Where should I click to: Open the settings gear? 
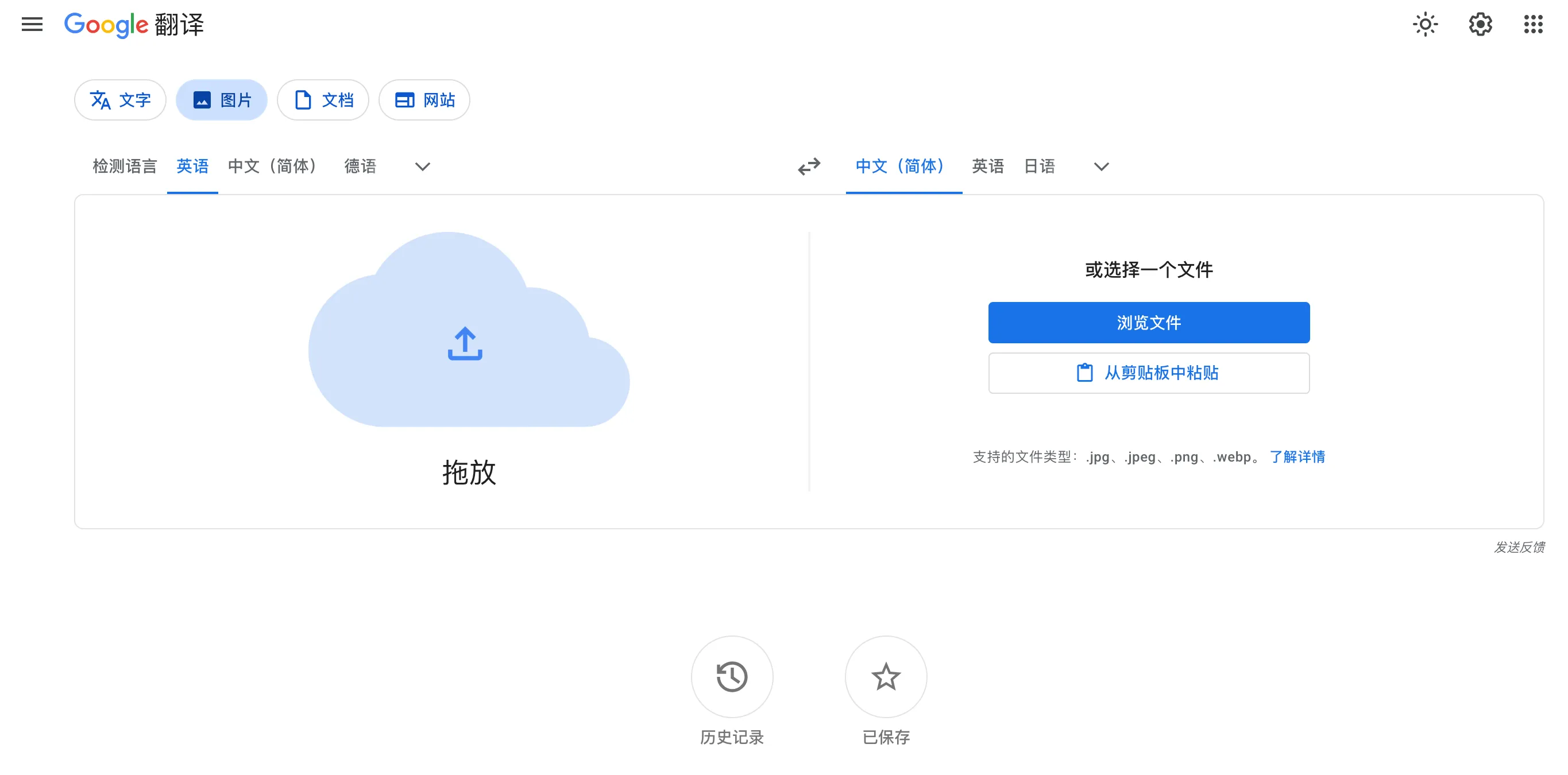[x=1480, y=24]
